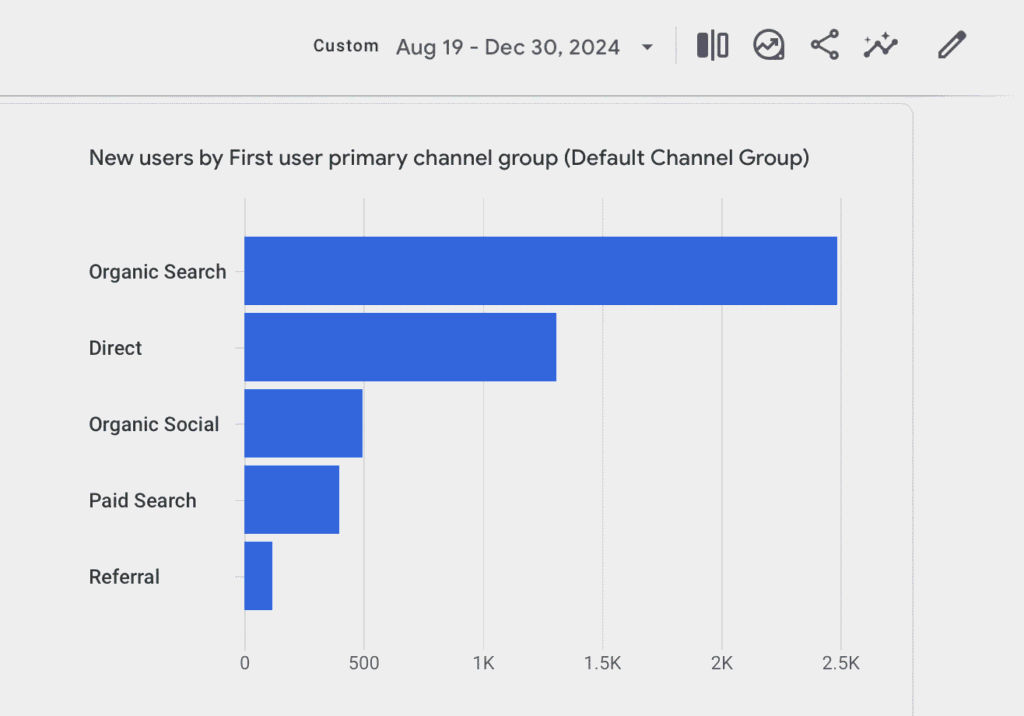Screen dimensions: 1024x716
Task: Click the 1.5K axis tick label
Action: coord(602,663)
